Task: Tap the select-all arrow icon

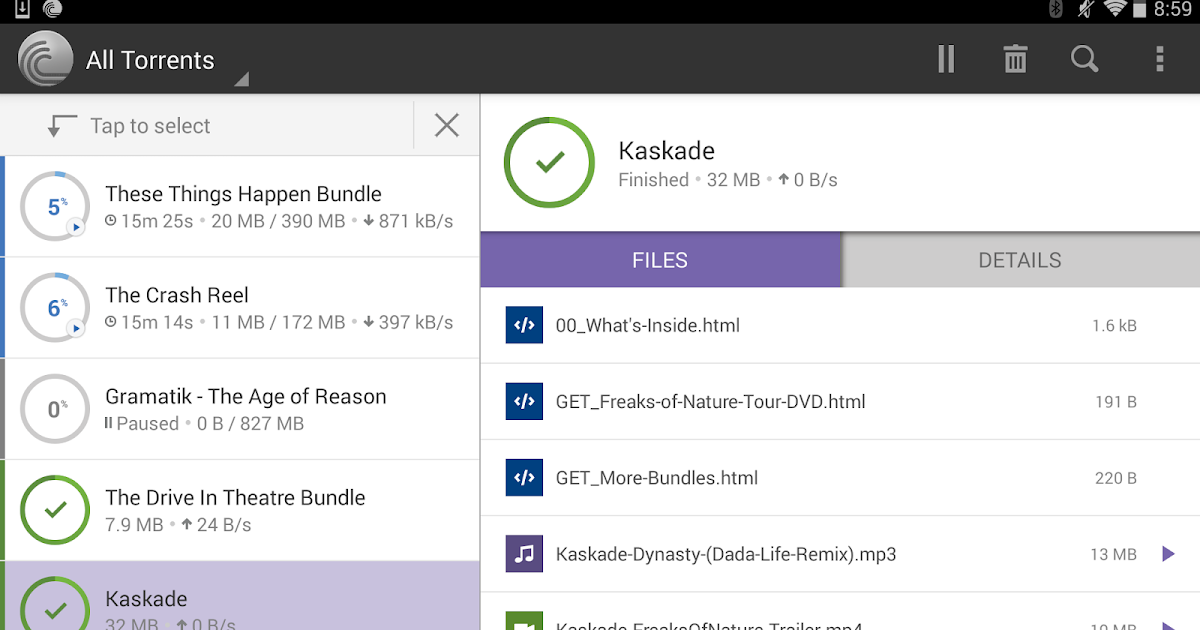Action: click(62, 126)
